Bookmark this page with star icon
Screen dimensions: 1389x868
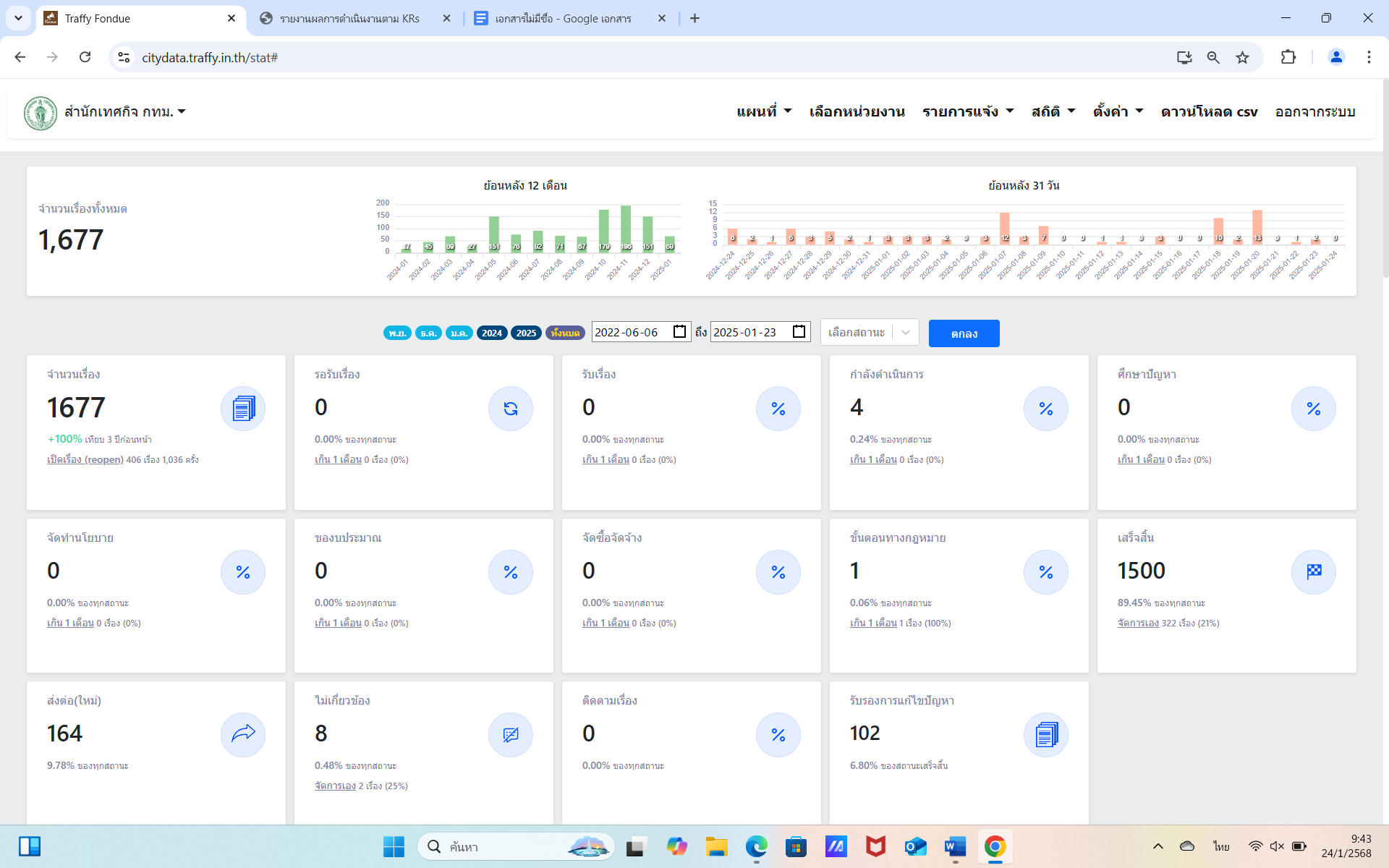(x=1242, y=57)
